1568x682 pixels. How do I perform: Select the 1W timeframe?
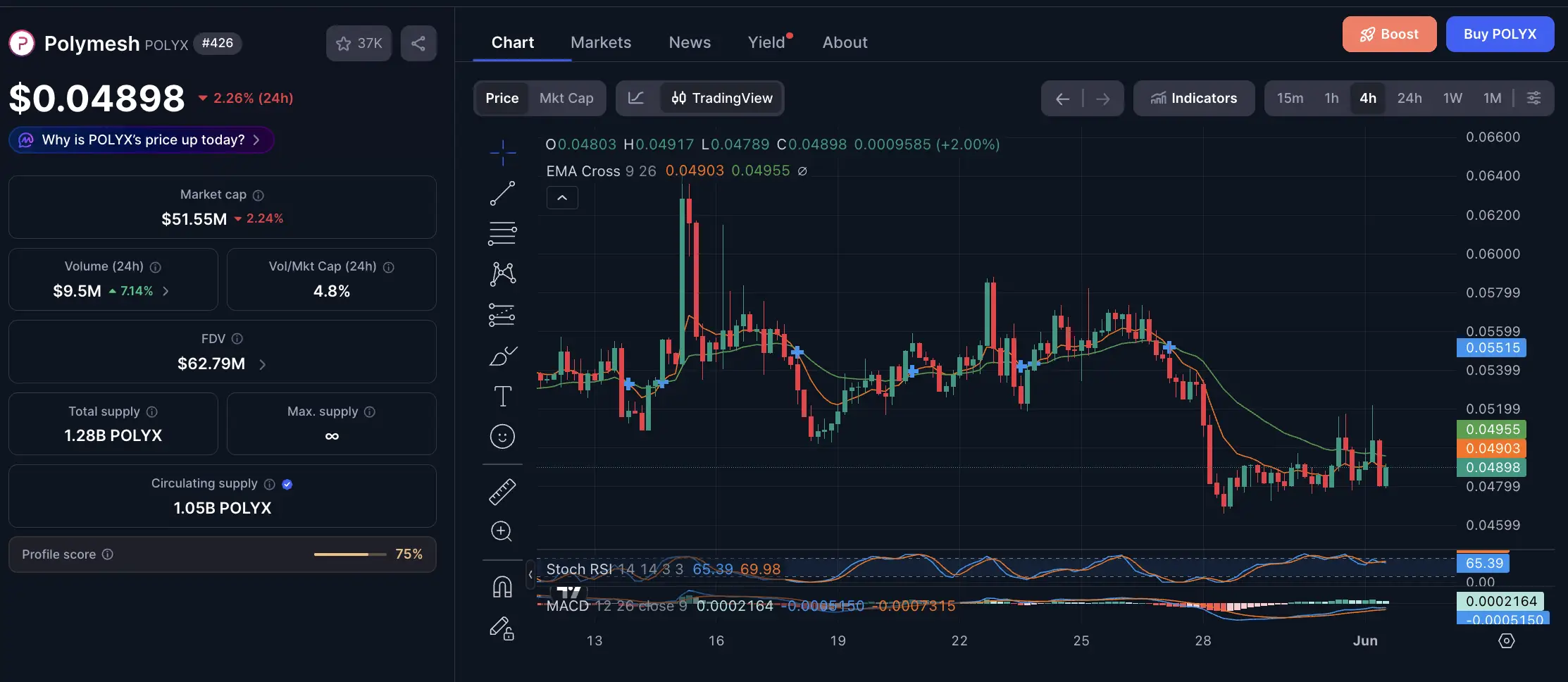click(x=1452, y=98)
